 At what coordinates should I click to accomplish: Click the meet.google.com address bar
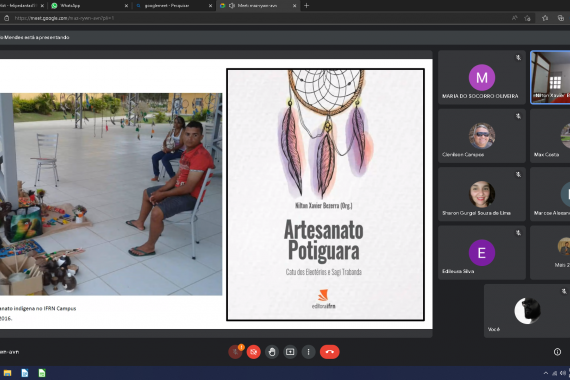(x=254, y=18)
